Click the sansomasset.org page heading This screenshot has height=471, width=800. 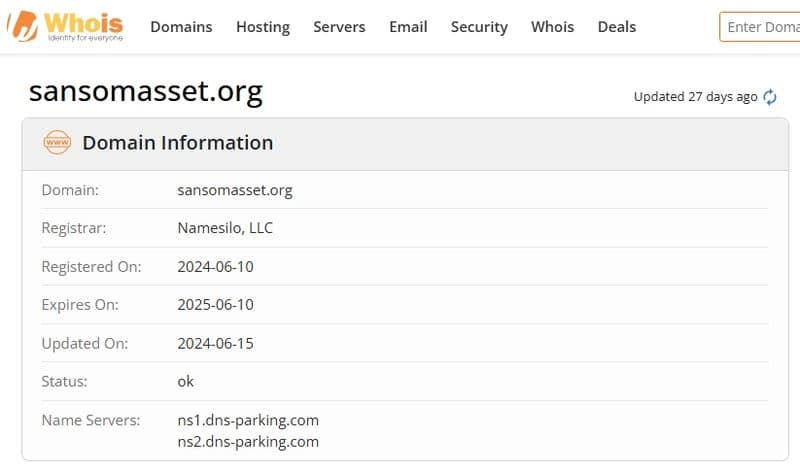[x=146, y=92]
